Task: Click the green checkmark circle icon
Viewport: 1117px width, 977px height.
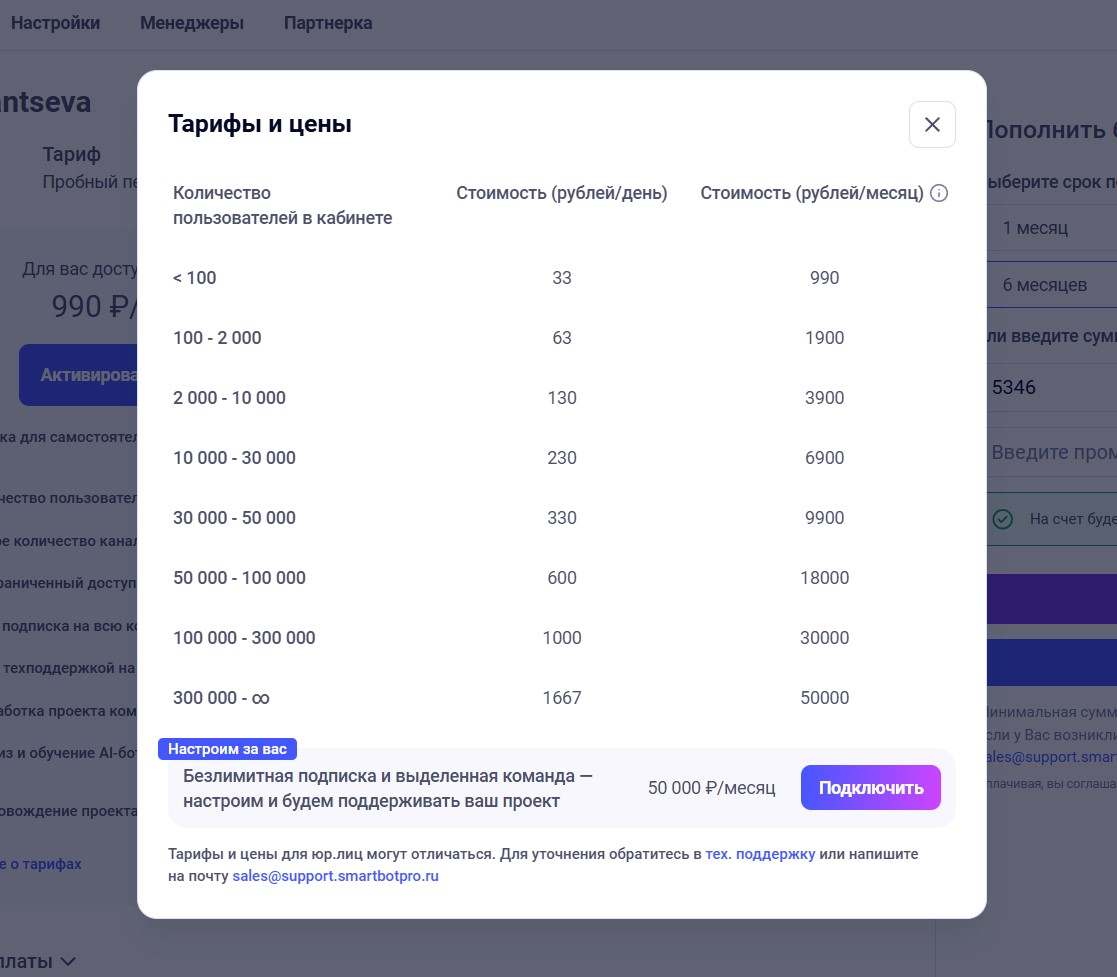Action: [x=1002, y=519]
